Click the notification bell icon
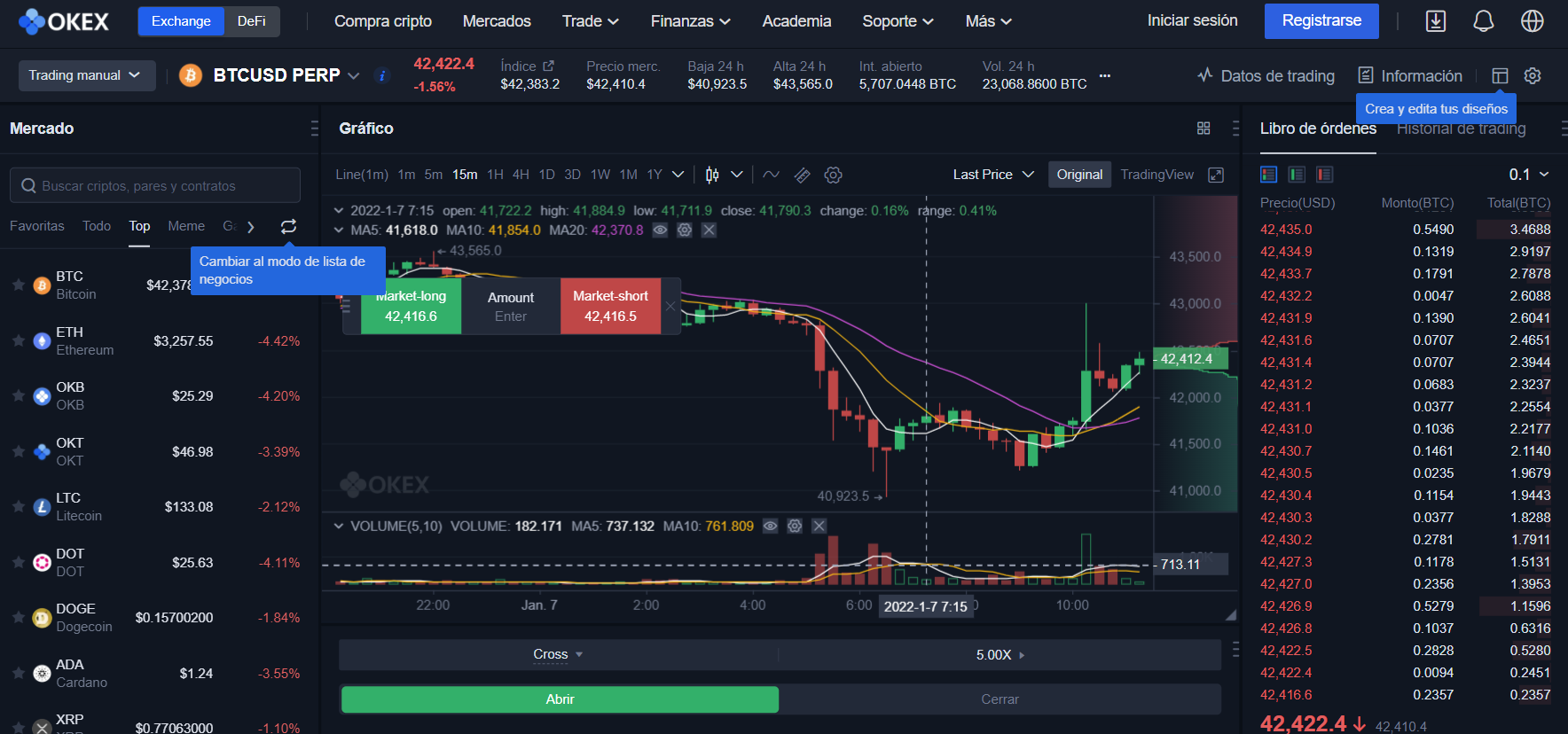This screenshot has width=1568, height=734. [1483, 21]
